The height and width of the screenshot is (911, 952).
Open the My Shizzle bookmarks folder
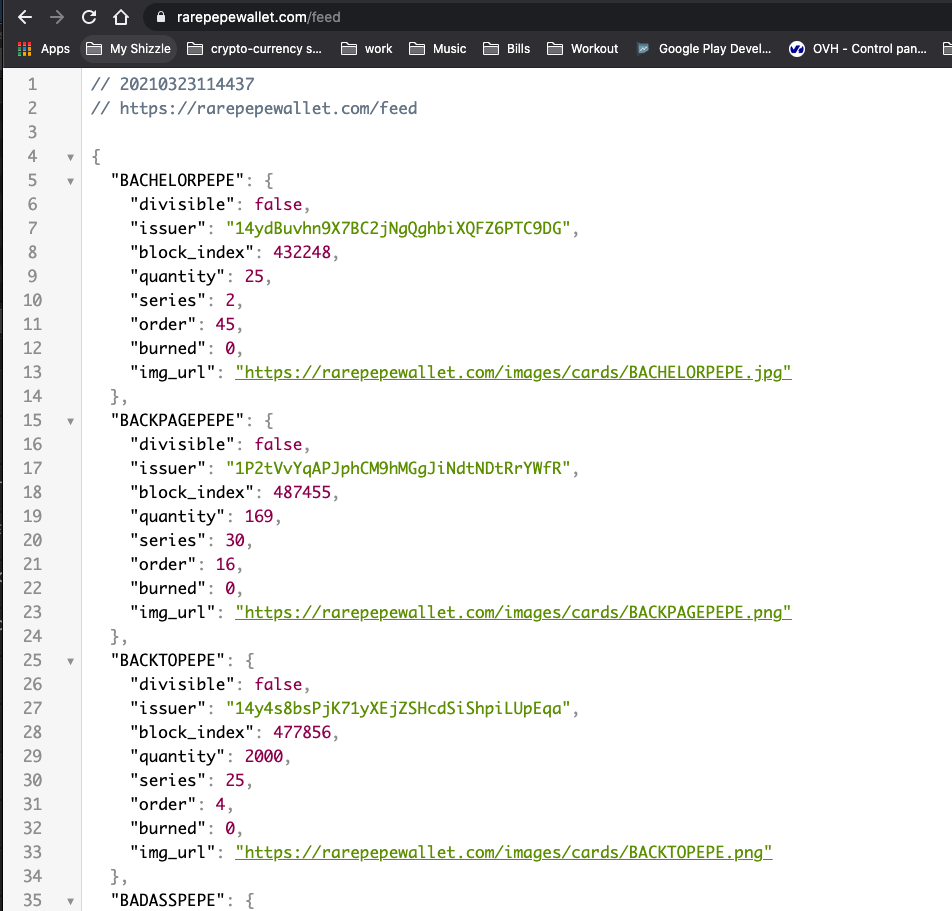pyautogui.click(x=128, y=49)
